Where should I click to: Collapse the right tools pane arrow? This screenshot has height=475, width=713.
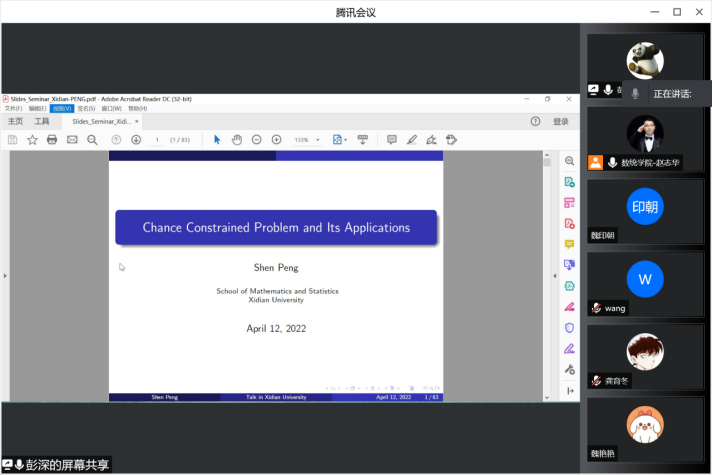[x=554, y=275]
